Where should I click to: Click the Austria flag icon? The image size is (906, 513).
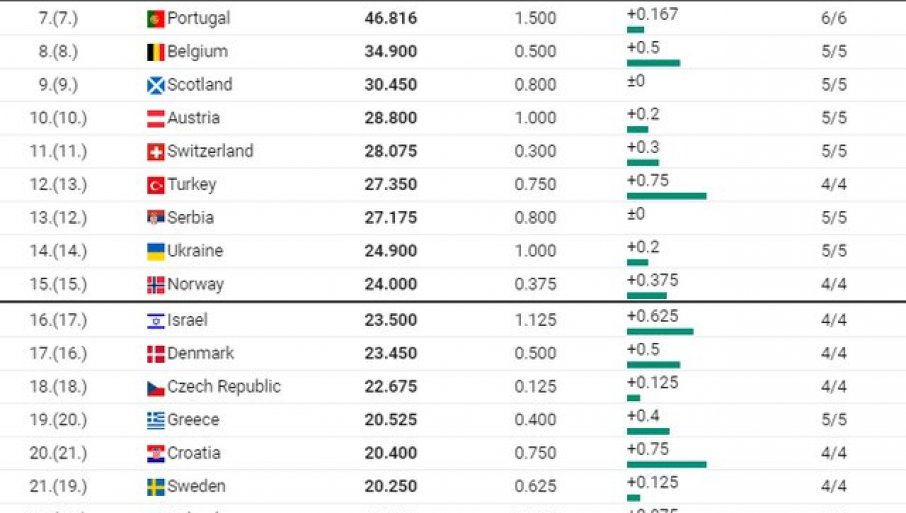coord(155,118)
